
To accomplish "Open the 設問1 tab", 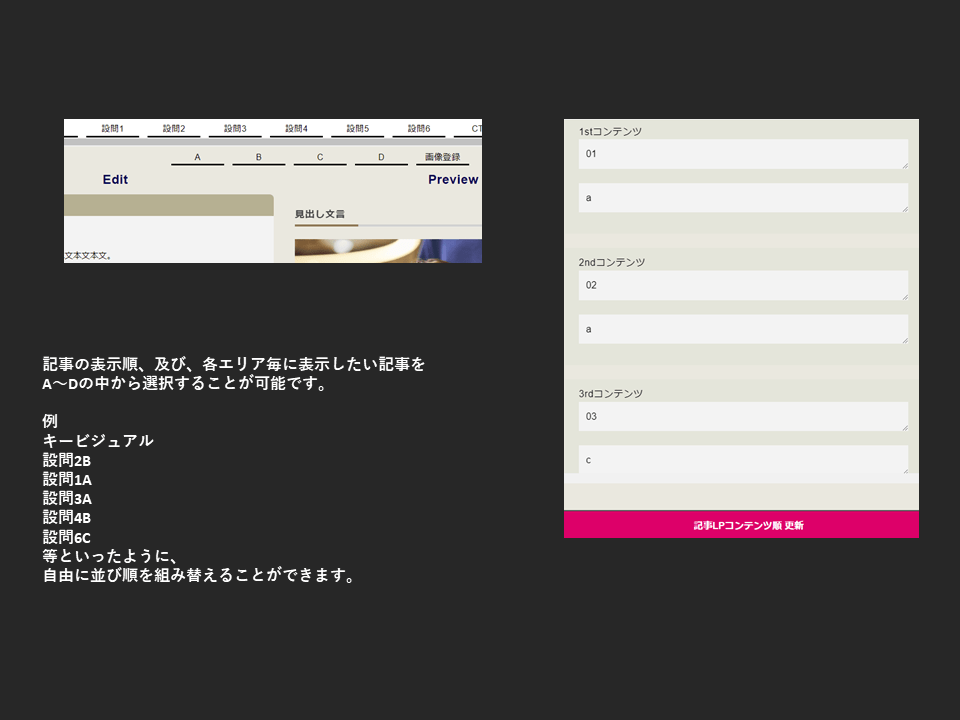I will tap(113, 129).
